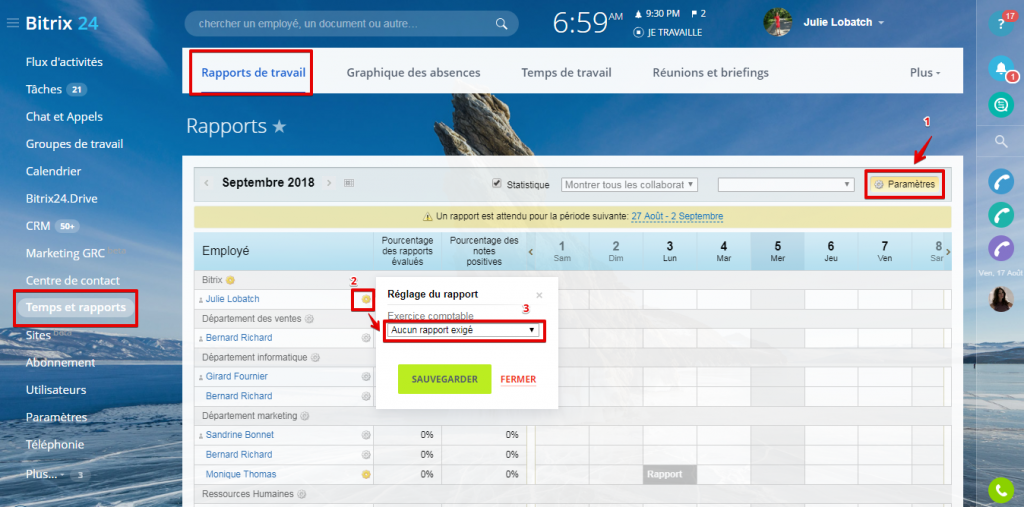Click the SAUVEGARDER button

444,379
